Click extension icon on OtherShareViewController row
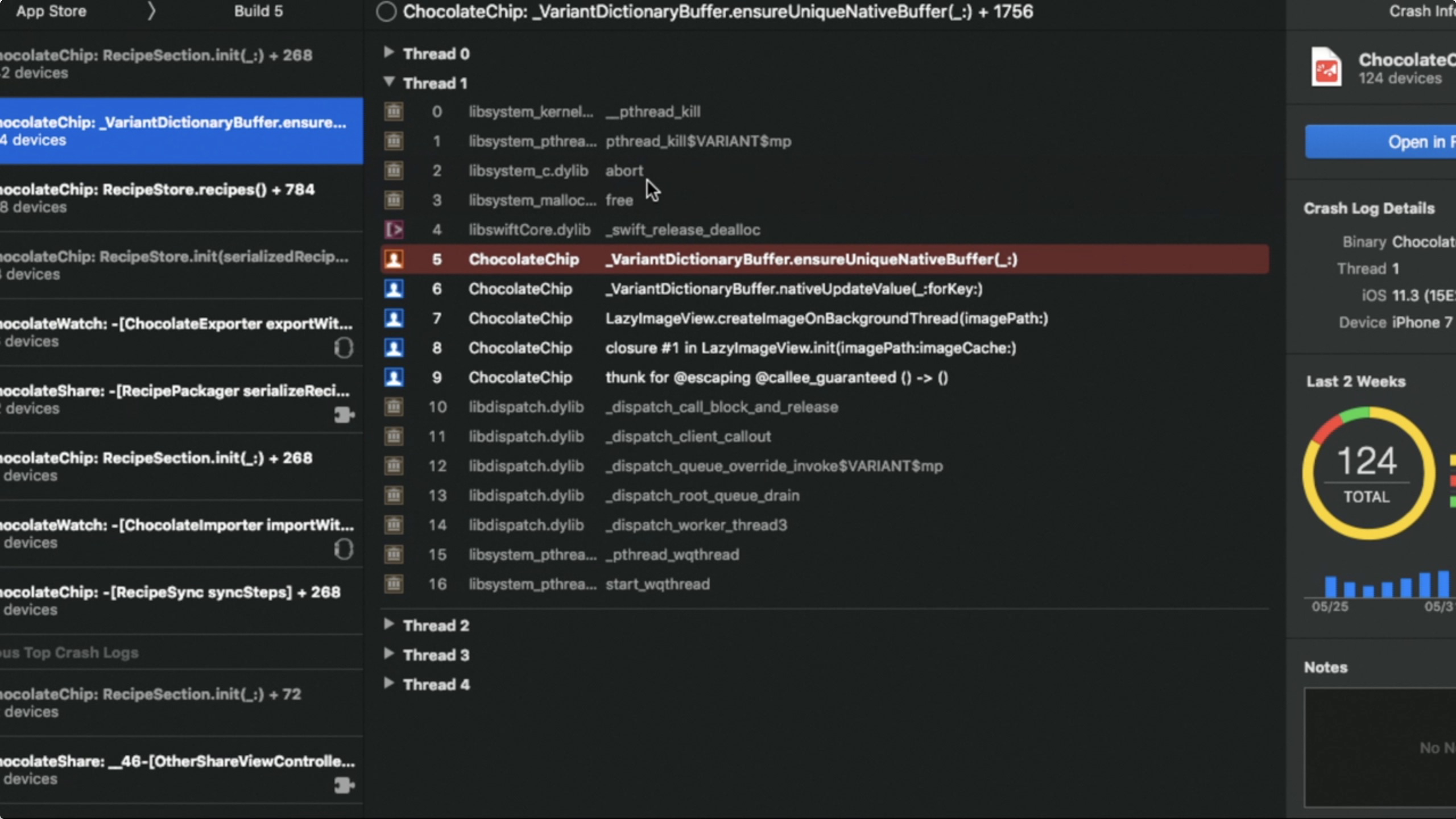1456x819 pixels. coord(344,785)
